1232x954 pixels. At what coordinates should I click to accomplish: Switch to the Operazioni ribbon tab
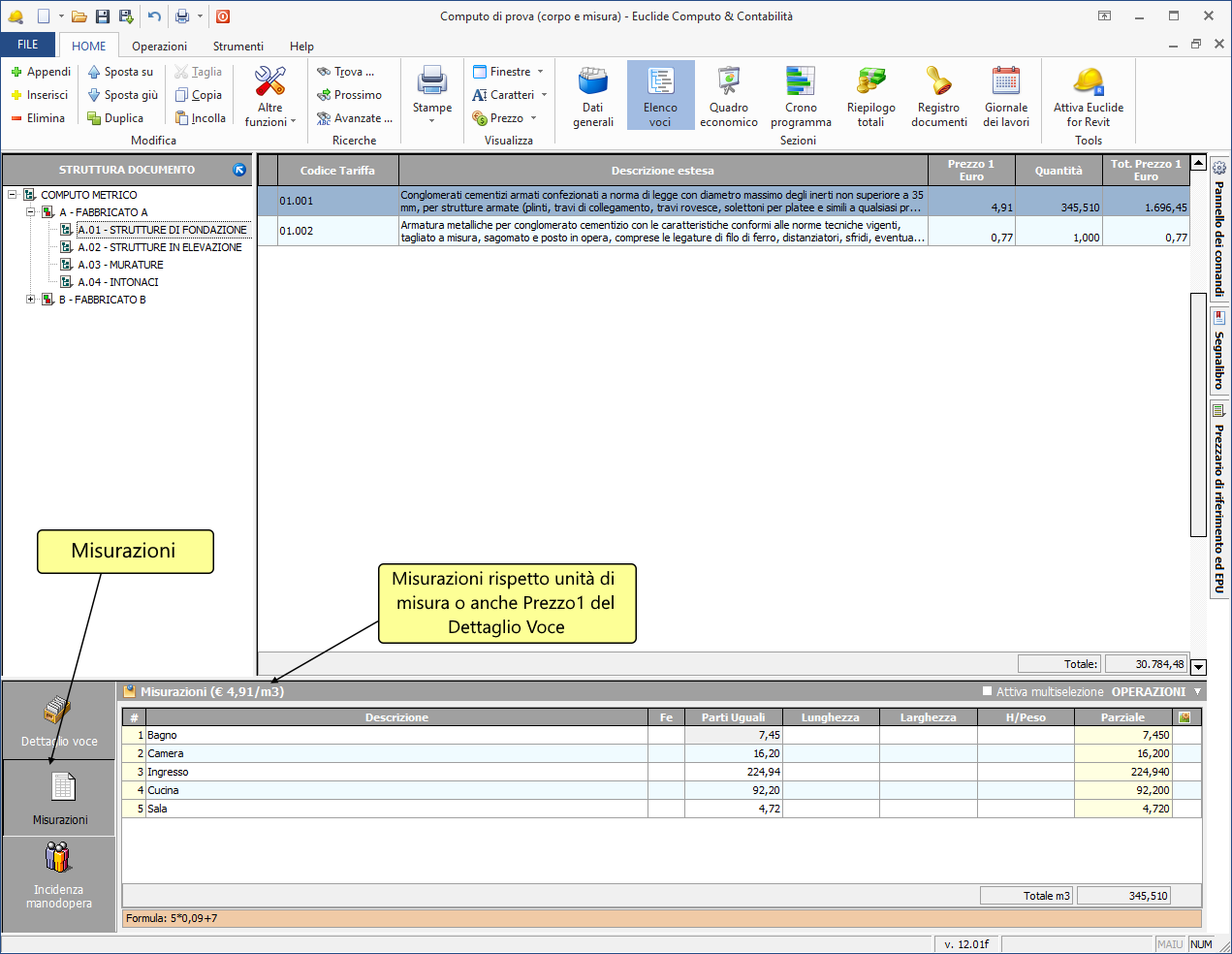159,47
